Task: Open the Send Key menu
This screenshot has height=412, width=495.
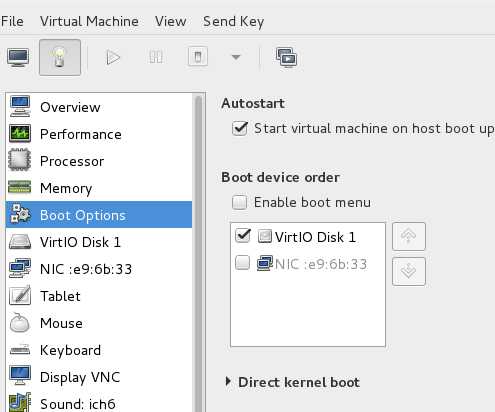Action: coord(234,22)
